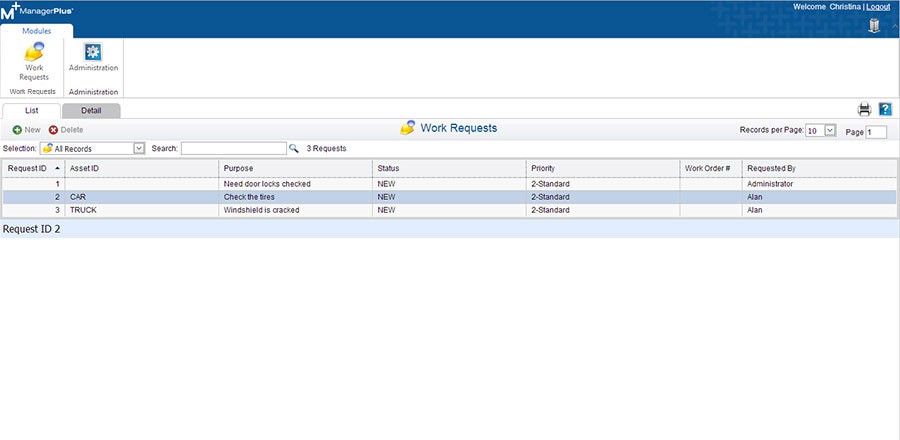
Task: Select row 'Need door locks checked'
Action: [x=449, y=184]
